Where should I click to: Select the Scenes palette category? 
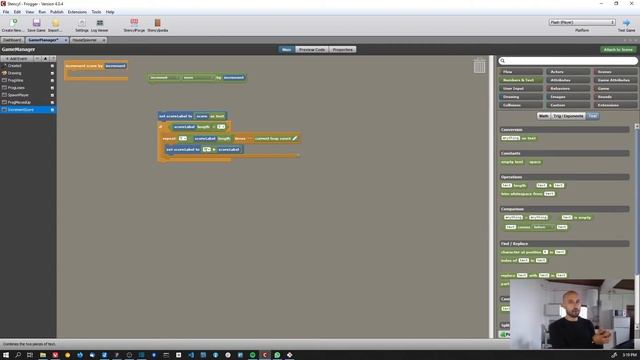(616, 72)
